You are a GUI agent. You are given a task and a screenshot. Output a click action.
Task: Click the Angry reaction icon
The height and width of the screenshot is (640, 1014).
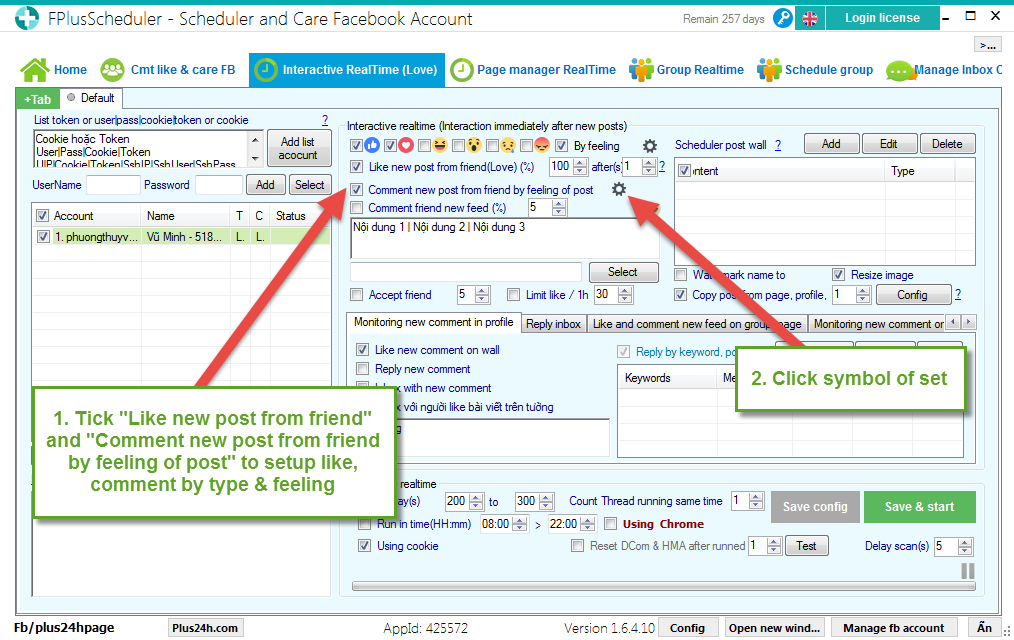coord(542,145)
